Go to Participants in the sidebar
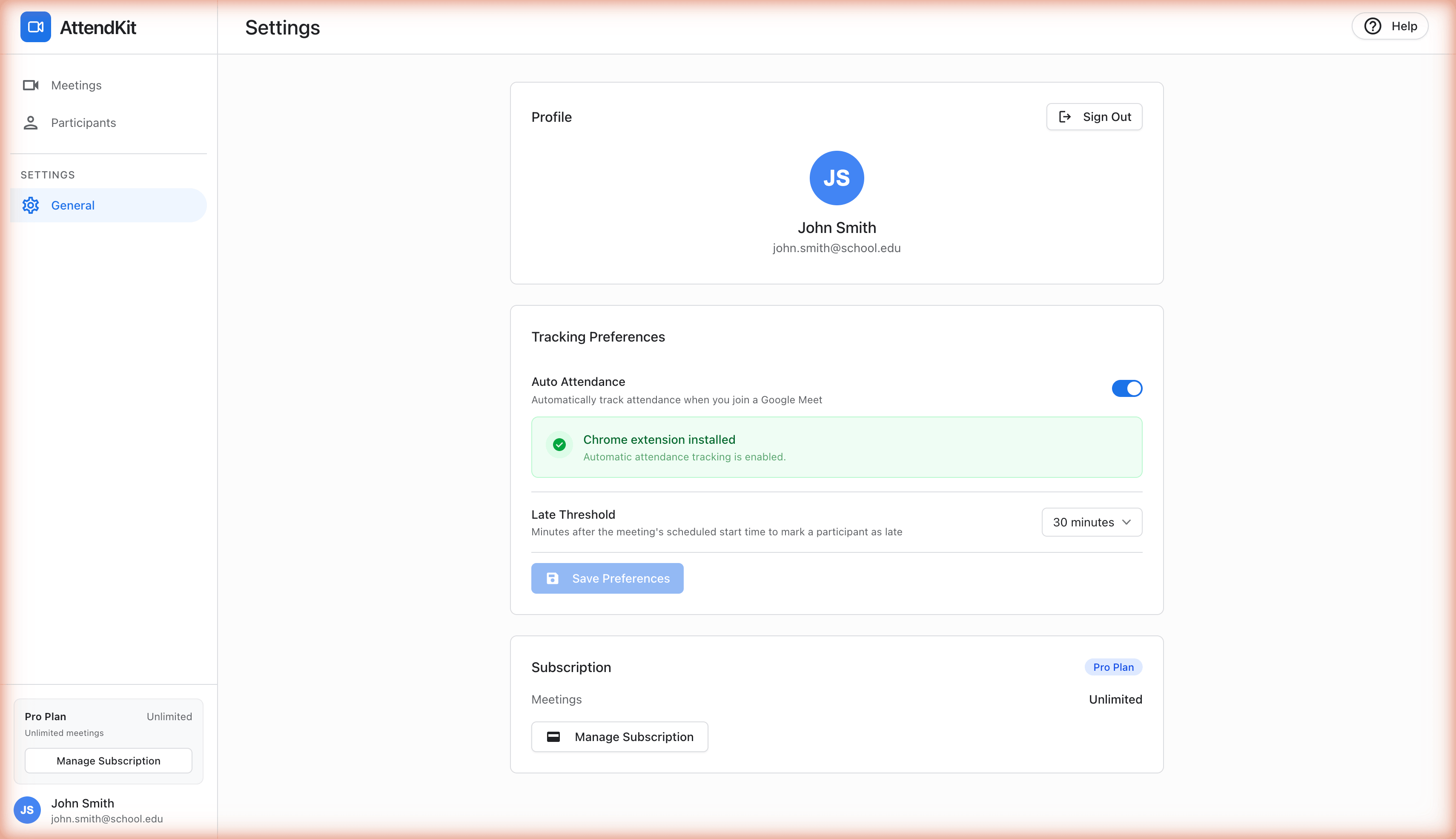 pos(108,123)
